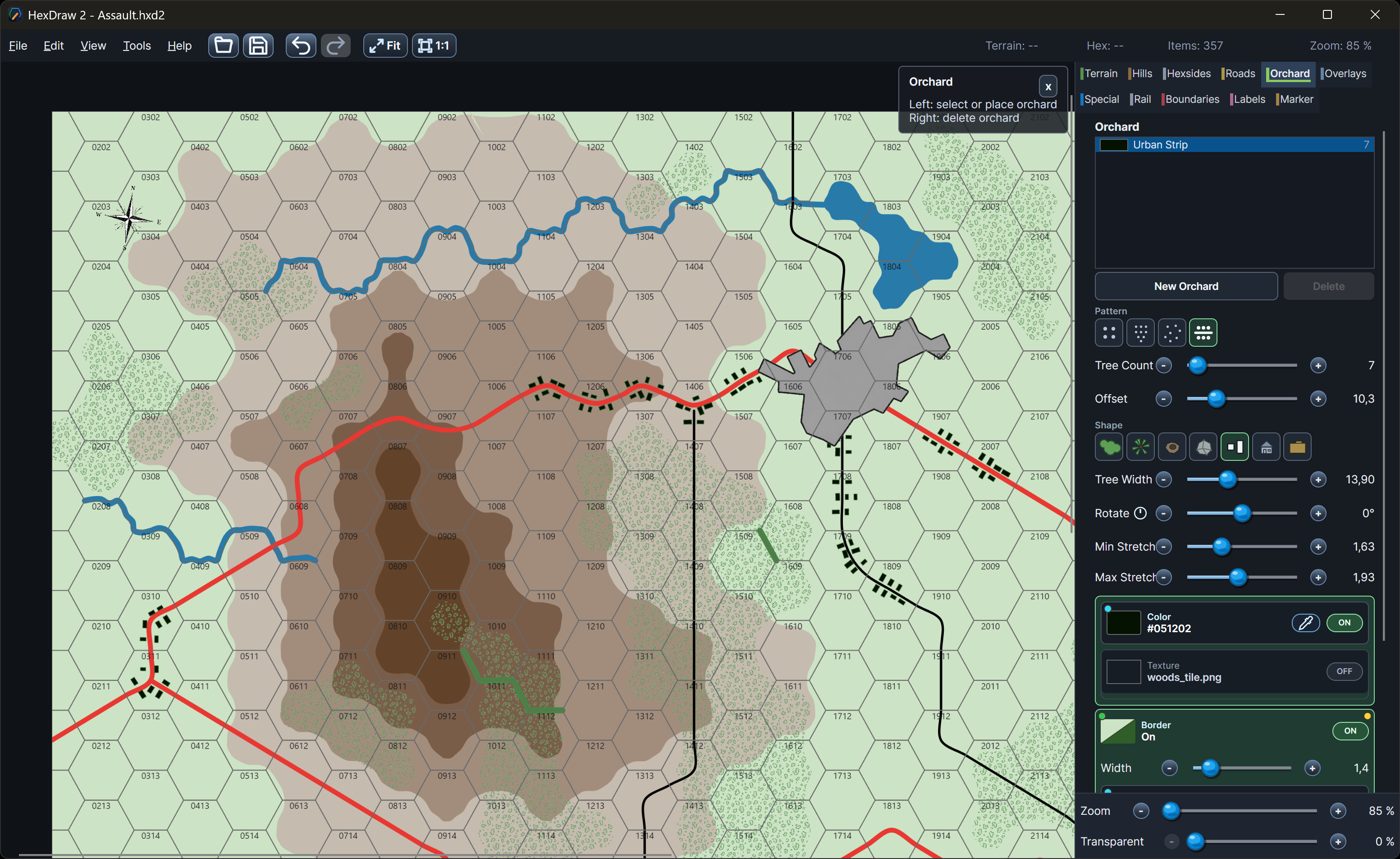Choose the tan briefcase-like box shape
This screenshot has height=859, width=1400.
pos(1297,447)
